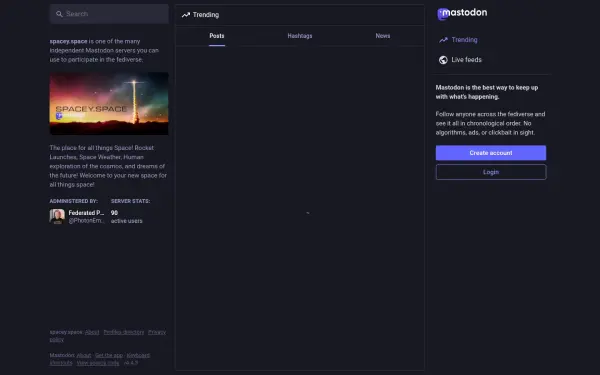Screen dimensions: 600x375
Task: Click the 'ADMINISTERED BY:' heading
Action: pyautogui.click(x=73, y=201)
